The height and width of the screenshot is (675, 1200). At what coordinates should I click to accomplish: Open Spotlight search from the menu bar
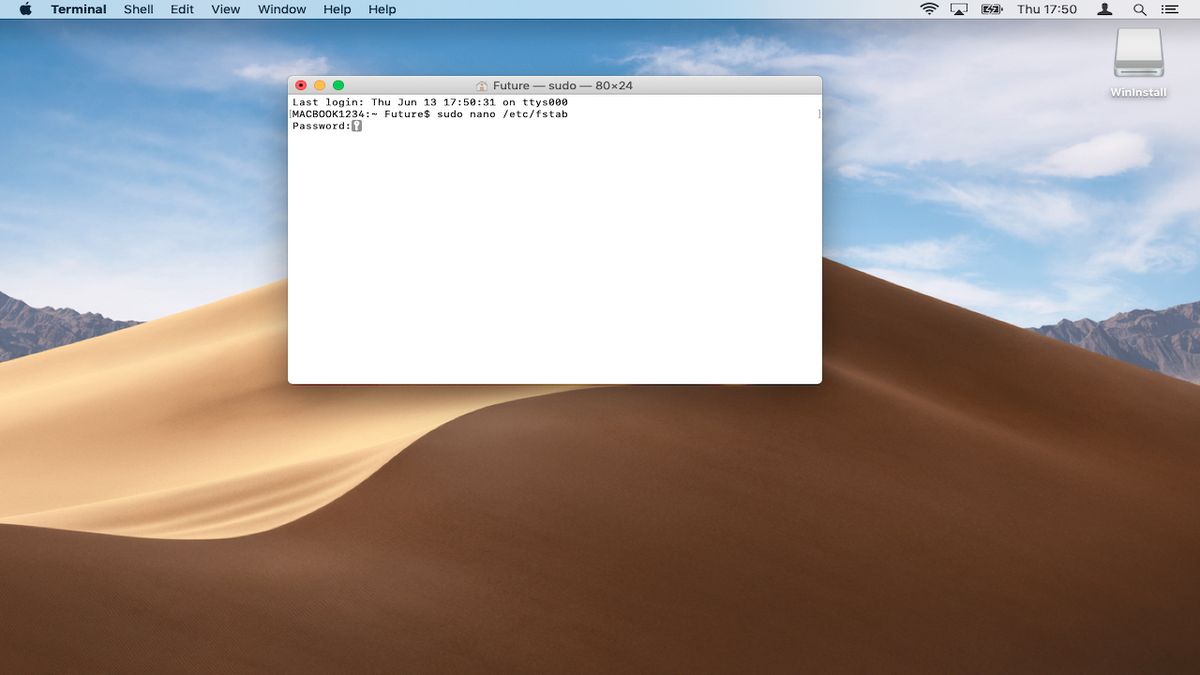pyautogui.click(x=1140, y=9)
